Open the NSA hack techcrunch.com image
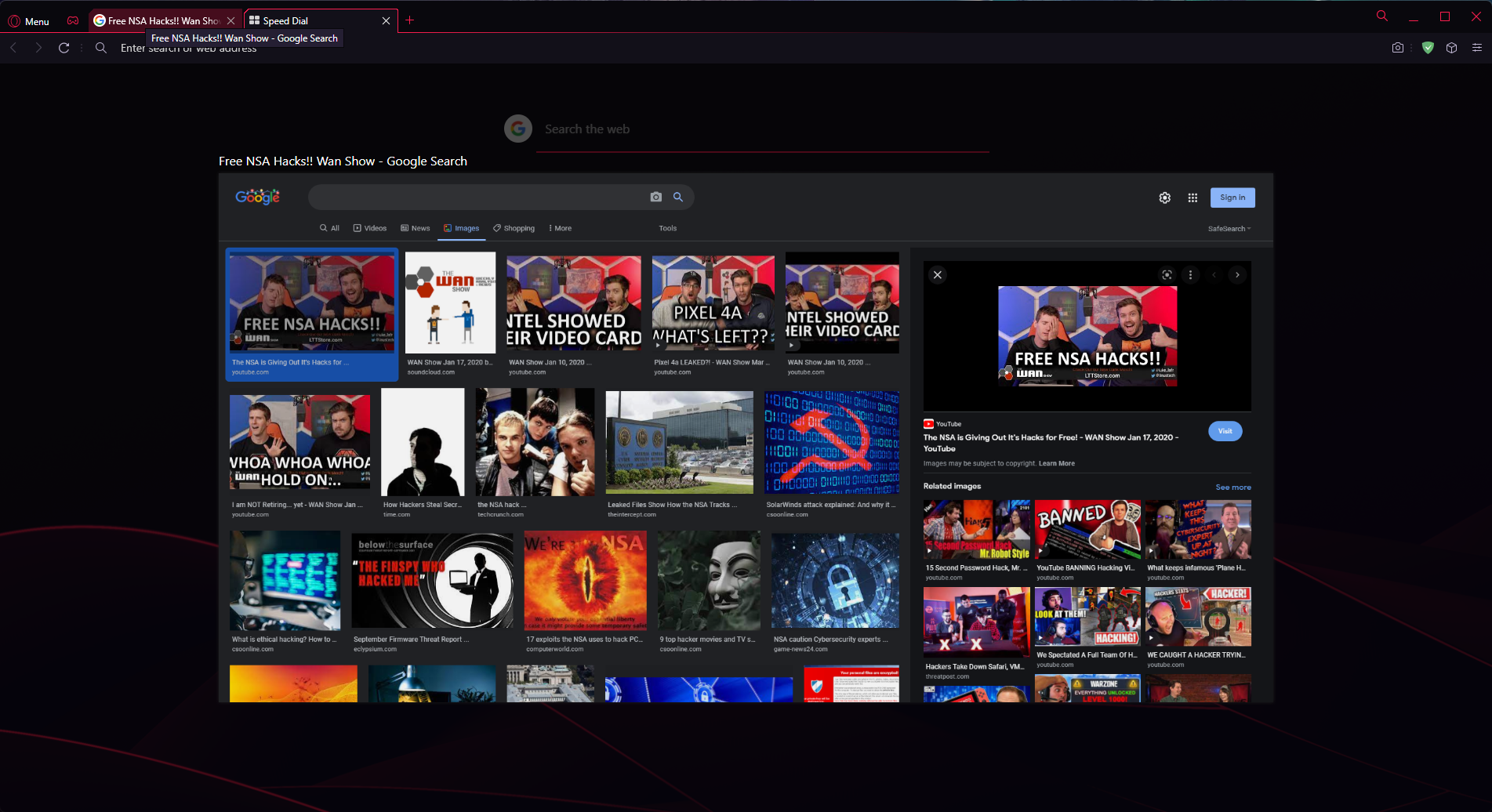This screenshot has width=1492, height=812. [x=535, y=442]
